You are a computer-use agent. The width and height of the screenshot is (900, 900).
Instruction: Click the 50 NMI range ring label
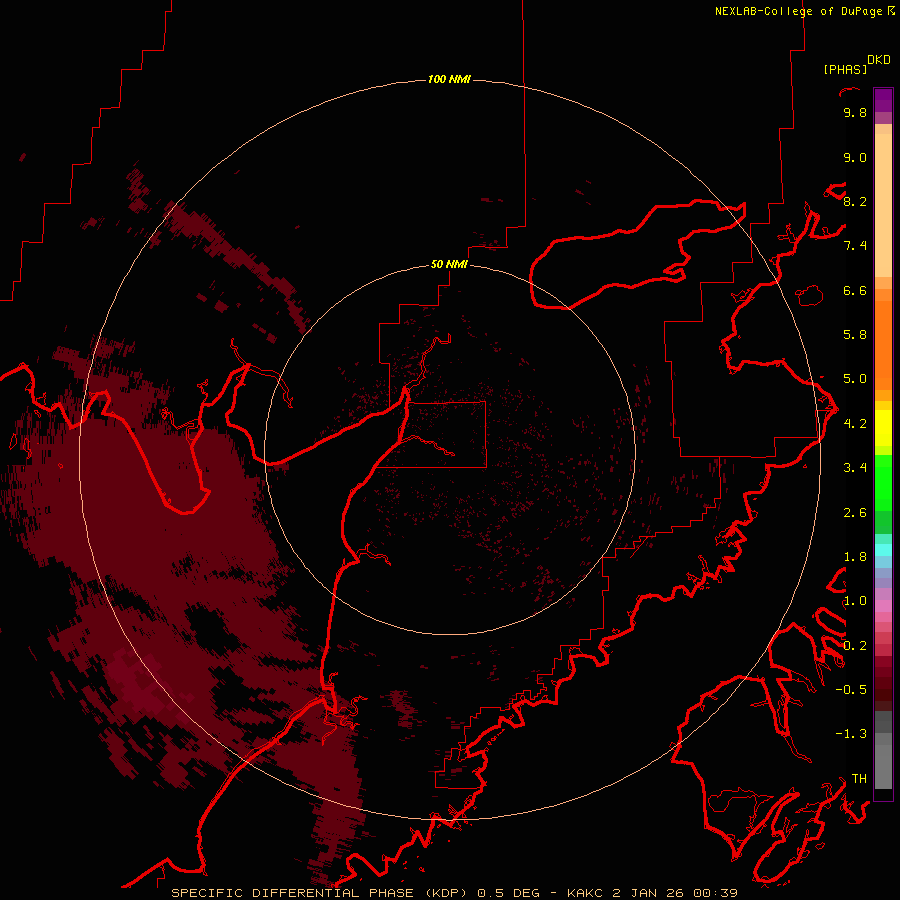coord(449,264)
